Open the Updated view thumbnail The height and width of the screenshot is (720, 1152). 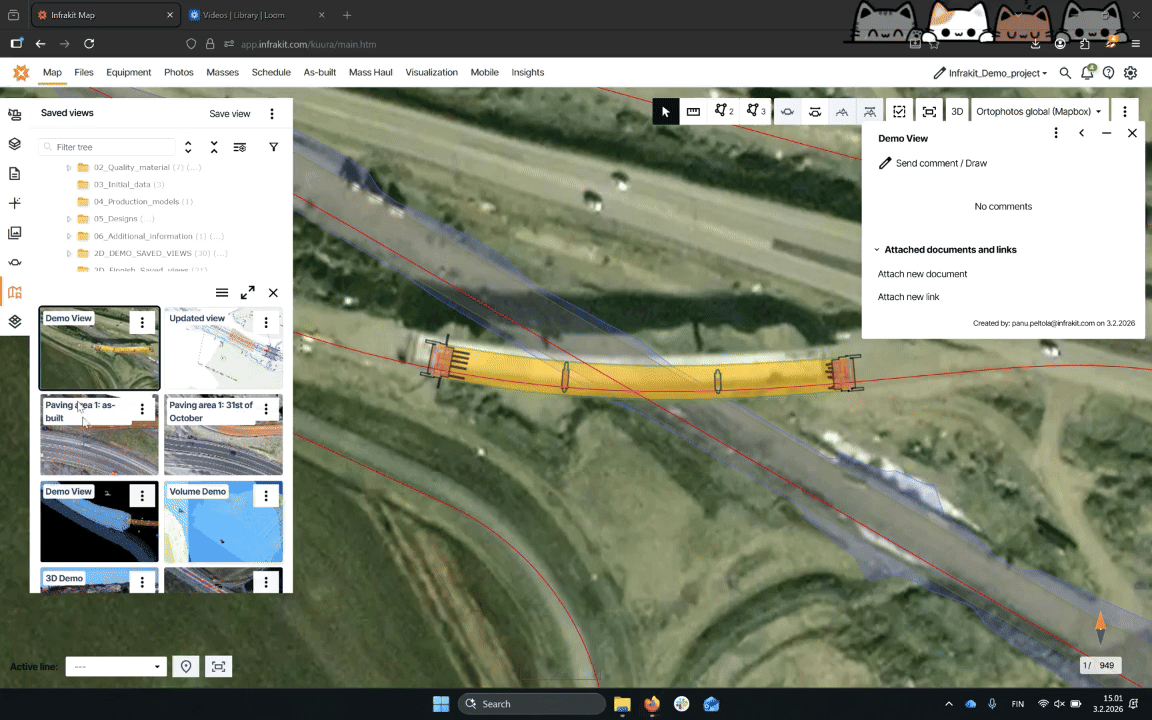223,348
